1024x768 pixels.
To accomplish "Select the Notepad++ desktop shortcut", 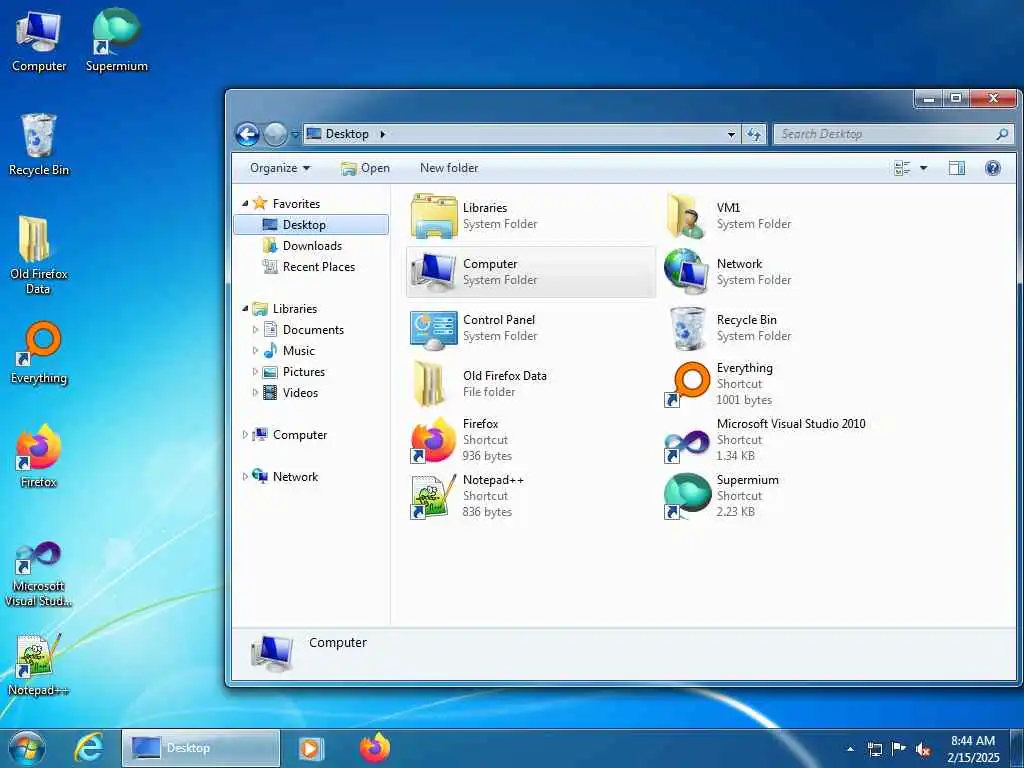I will pos(39,665).
